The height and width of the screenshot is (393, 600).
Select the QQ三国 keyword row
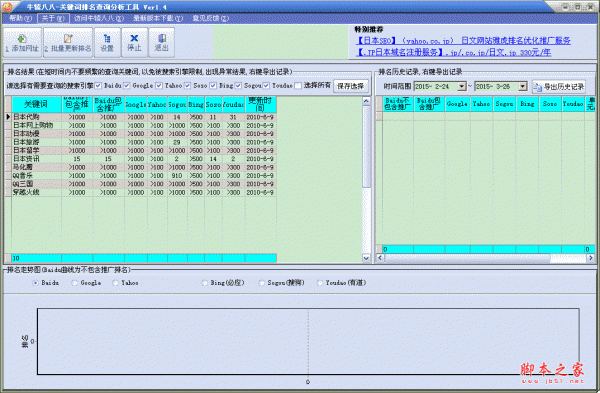[144, 184]
